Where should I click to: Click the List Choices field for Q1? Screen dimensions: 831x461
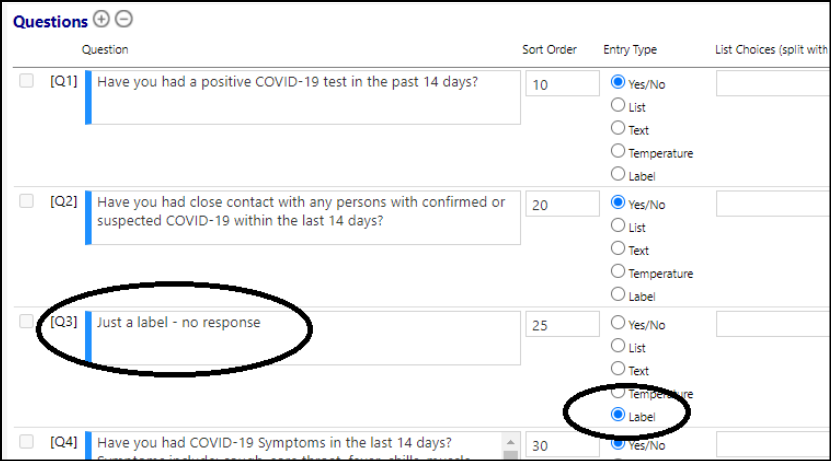click(x=773, y=84)
